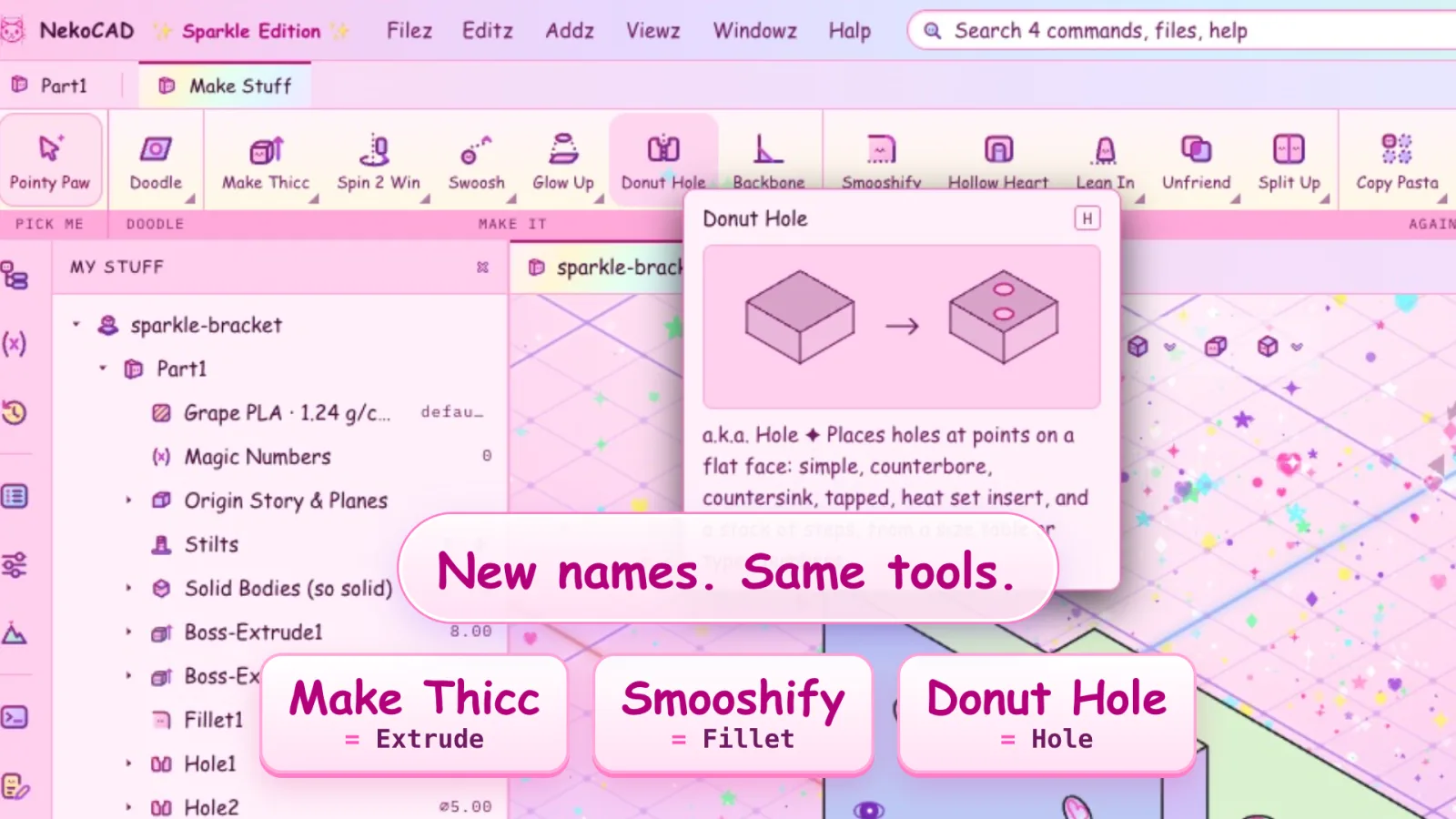Expand Origin Story & Planes node

coord(128,500)
